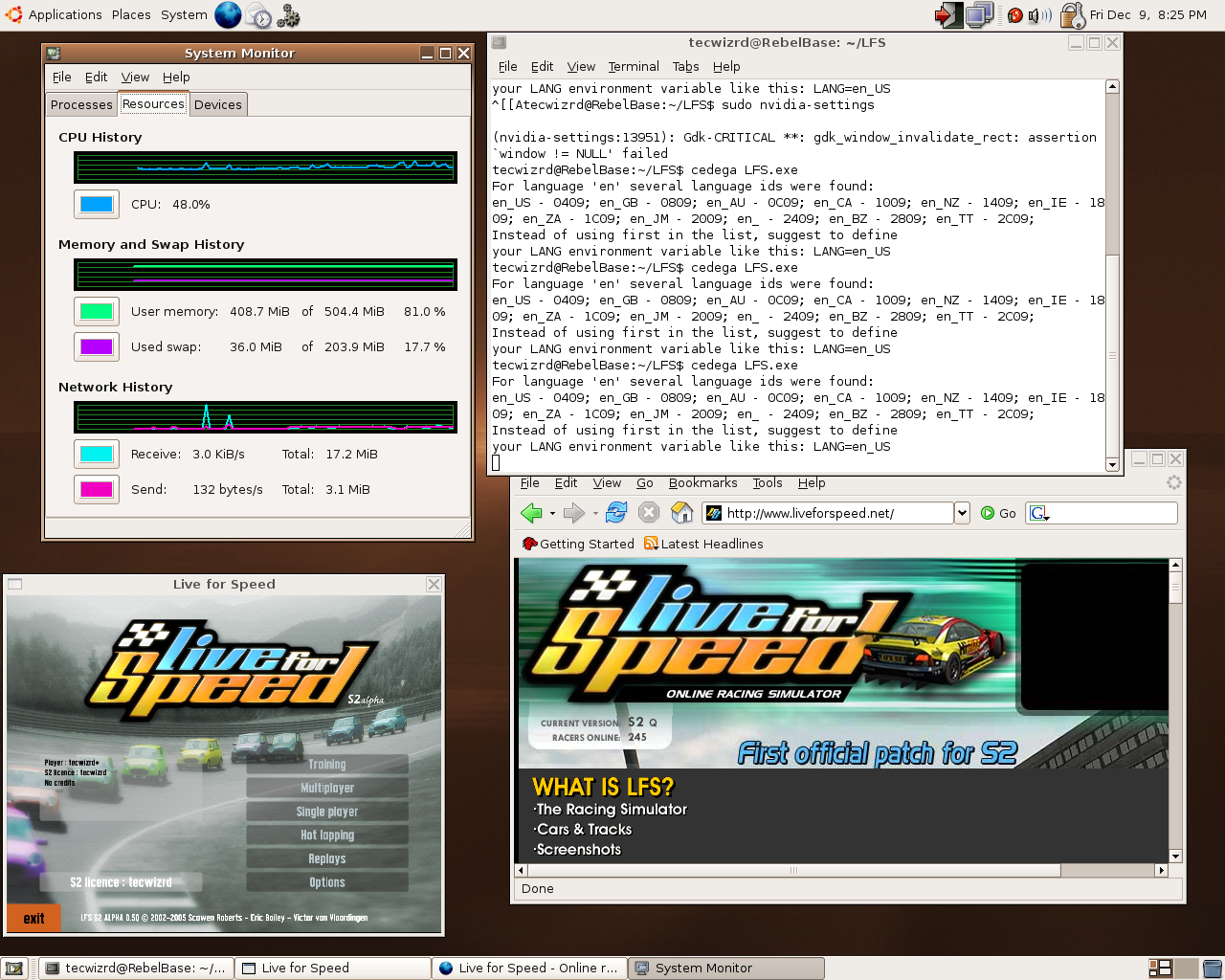
Task: Switch to the Devices tab in System Monitor
Action: [x=218, y=104]
